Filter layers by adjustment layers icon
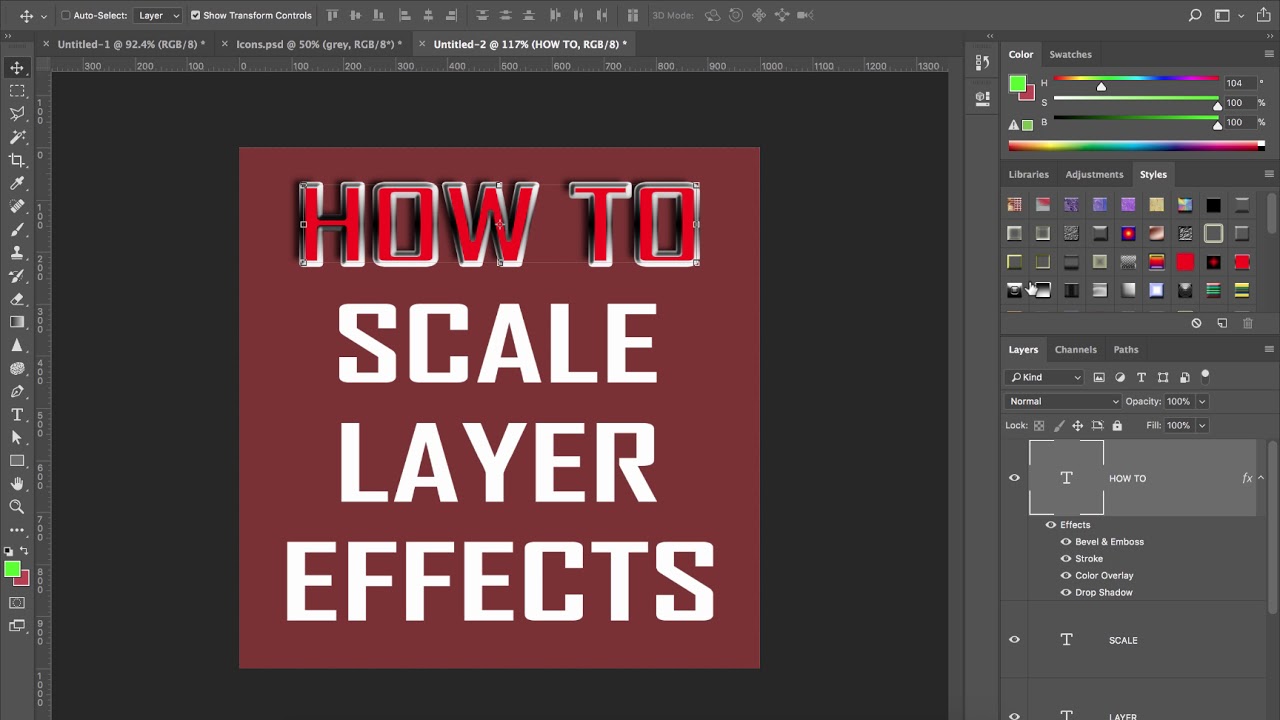Screen dimensions: 1280x720 [x=1120, y=377]
